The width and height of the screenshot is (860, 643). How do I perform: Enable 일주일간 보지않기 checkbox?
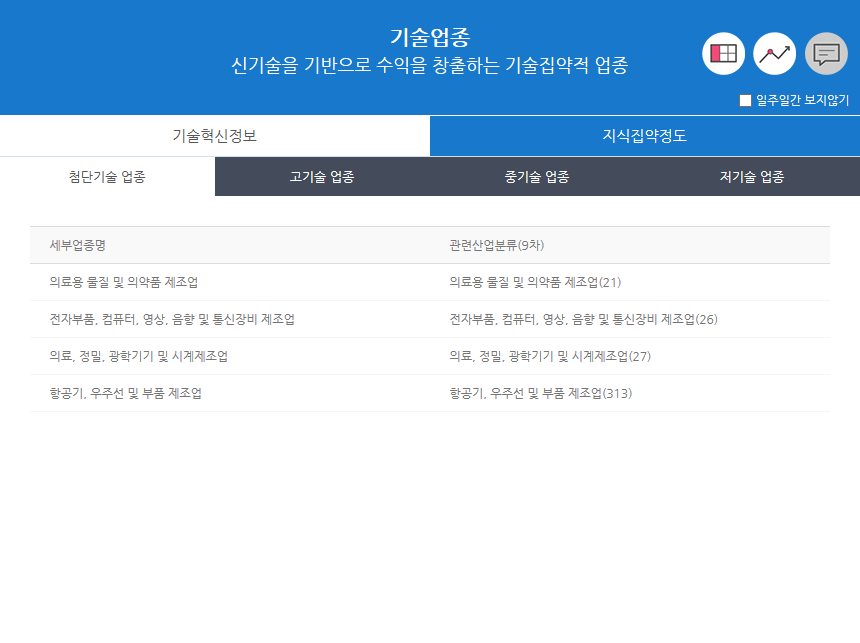(743, 99)
